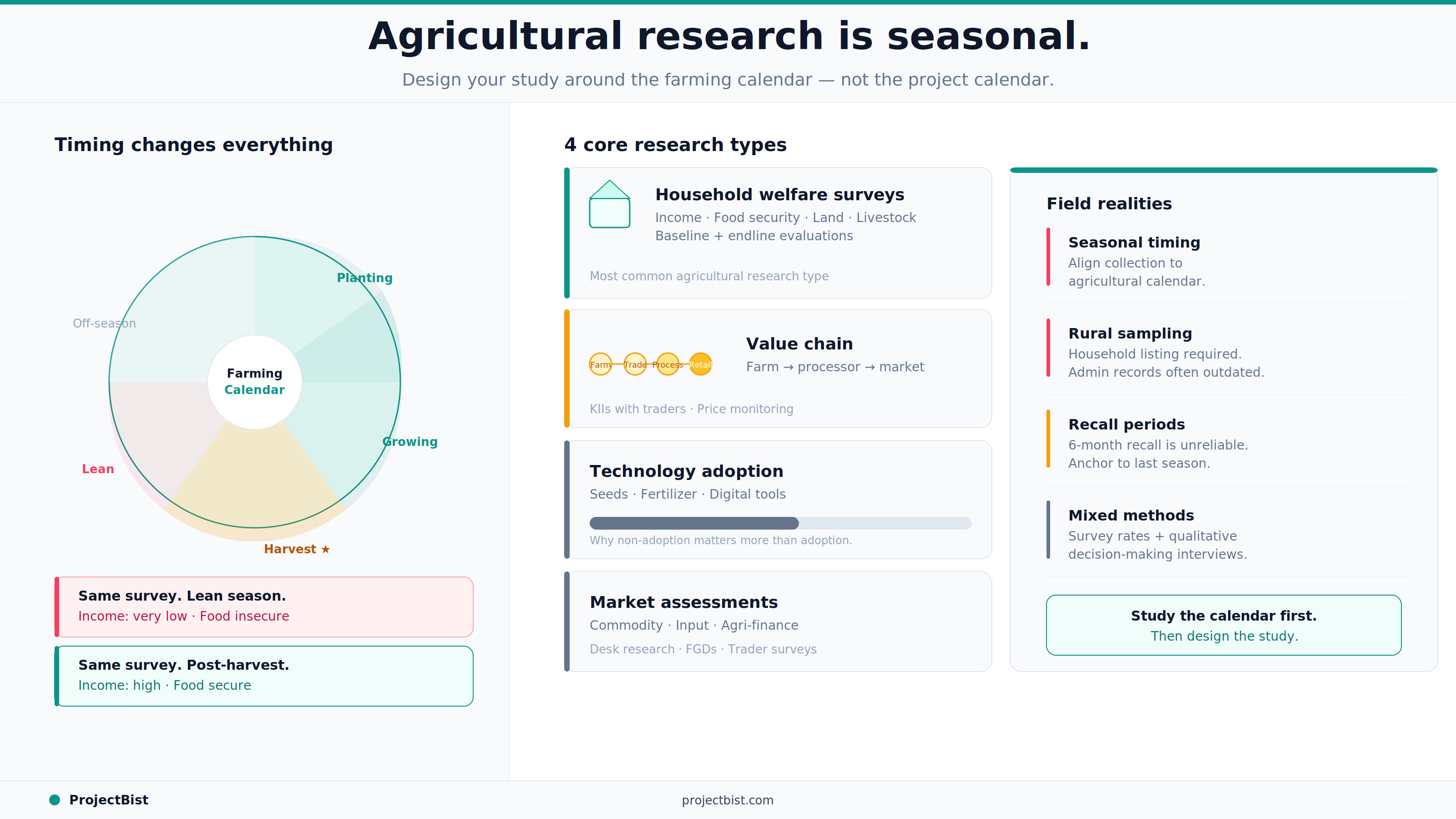This screenshot has width=1456, height=819.
Task: Click the Growing segment label
Action: click(x=410, y=441)
